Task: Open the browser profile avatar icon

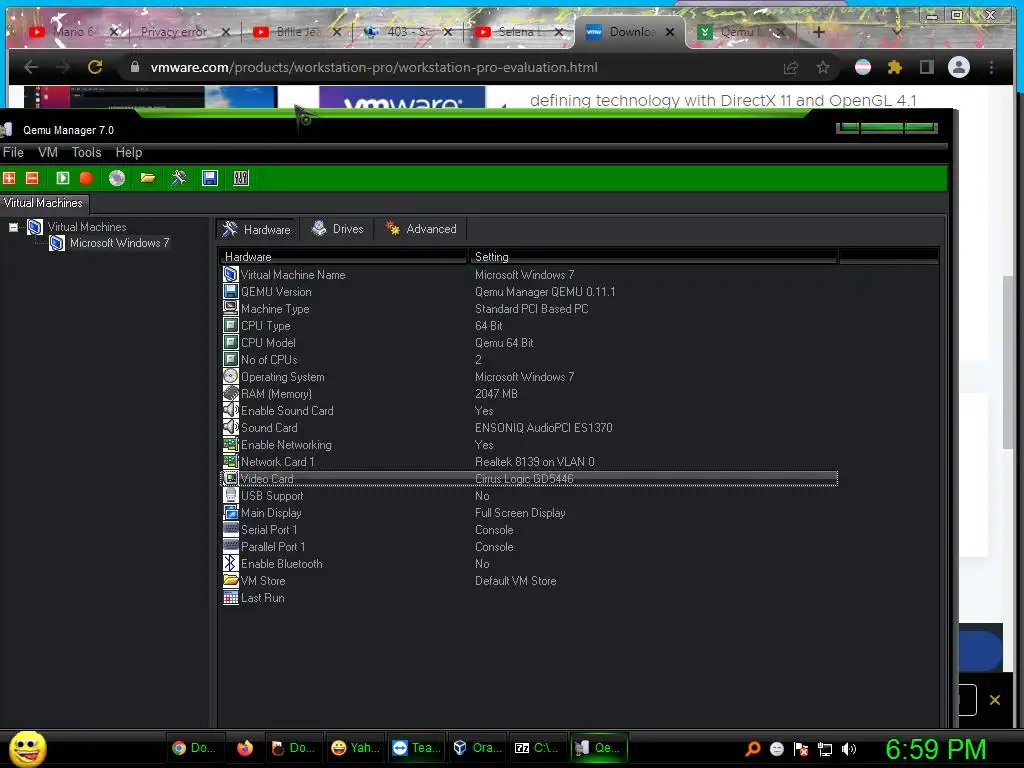Action: click(x=959, y=67)
